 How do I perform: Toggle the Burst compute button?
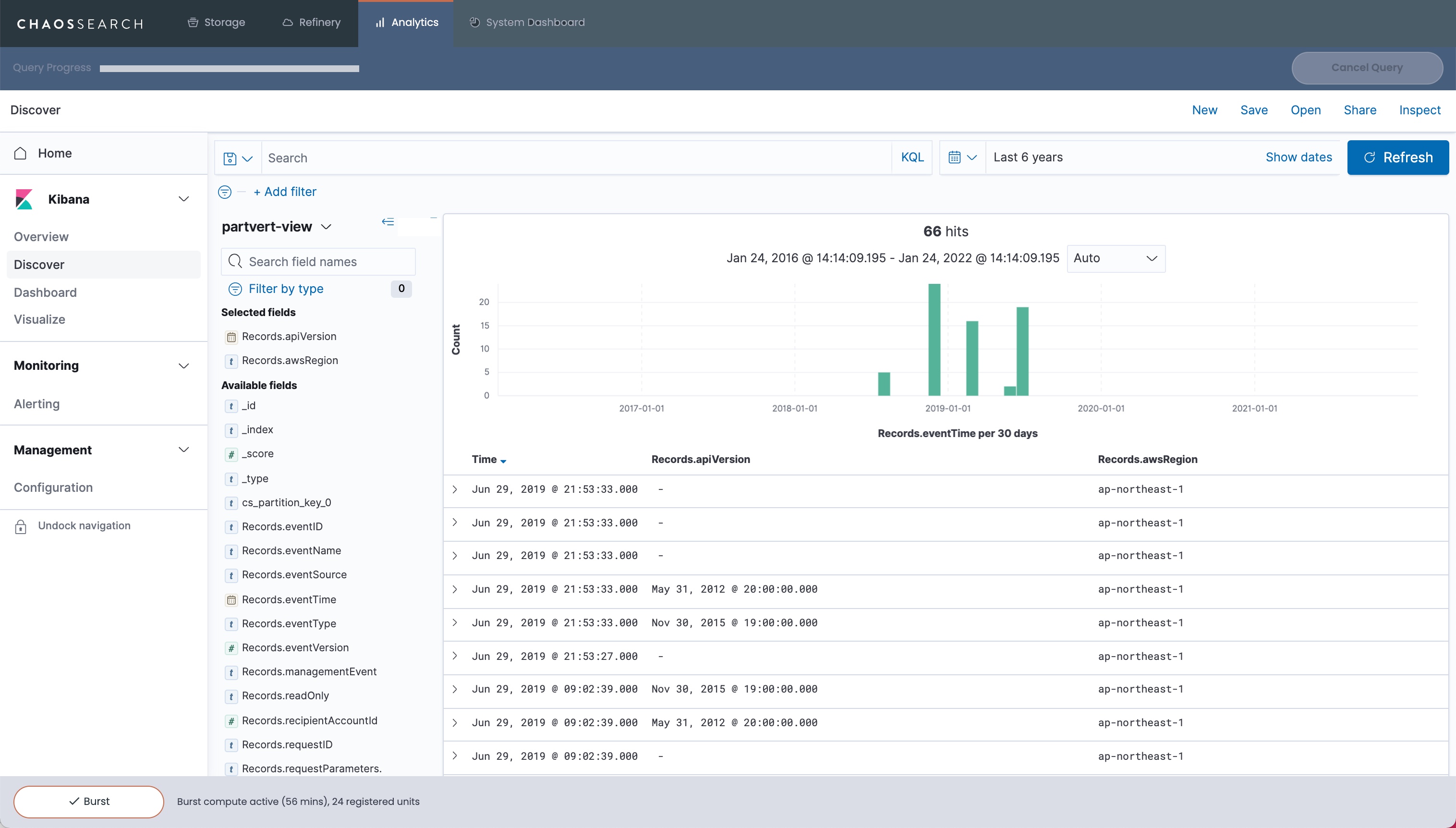(x=89, y=801)
